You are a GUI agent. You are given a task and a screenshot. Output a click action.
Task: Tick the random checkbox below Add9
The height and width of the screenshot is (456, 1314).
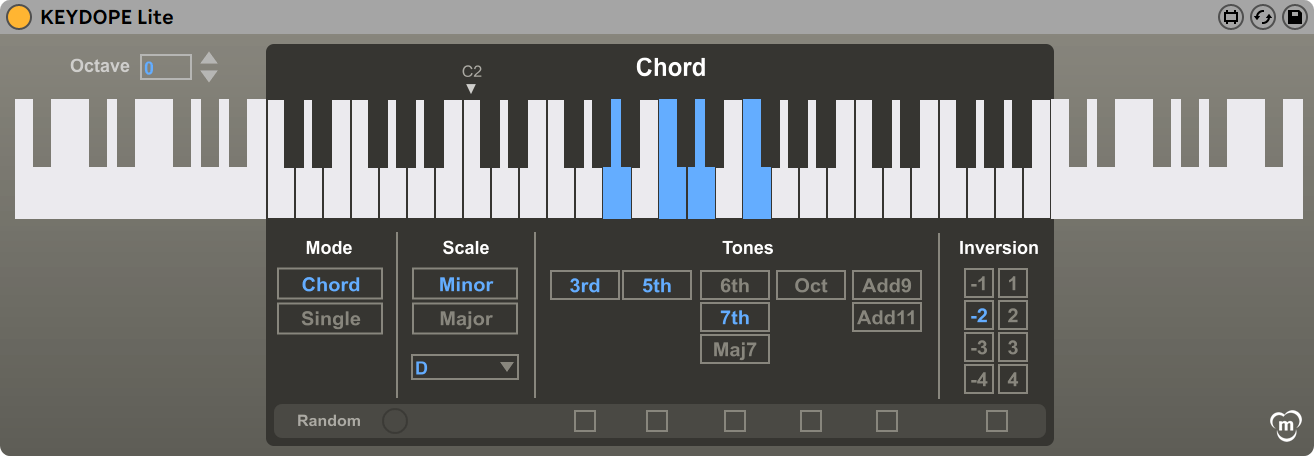[x=887, y=421]
